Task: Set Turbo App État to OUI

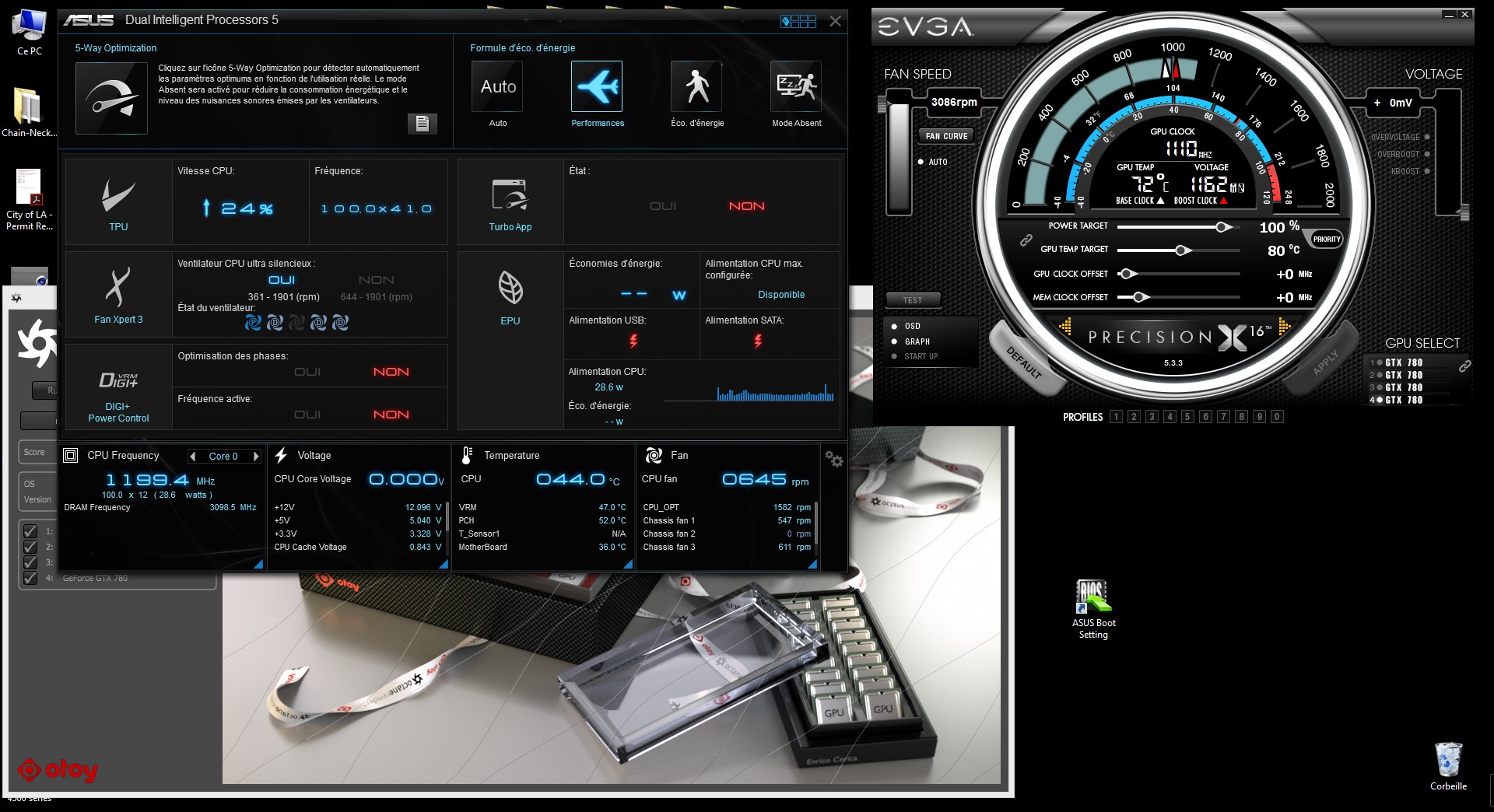Action: click(x=663, y=206)
